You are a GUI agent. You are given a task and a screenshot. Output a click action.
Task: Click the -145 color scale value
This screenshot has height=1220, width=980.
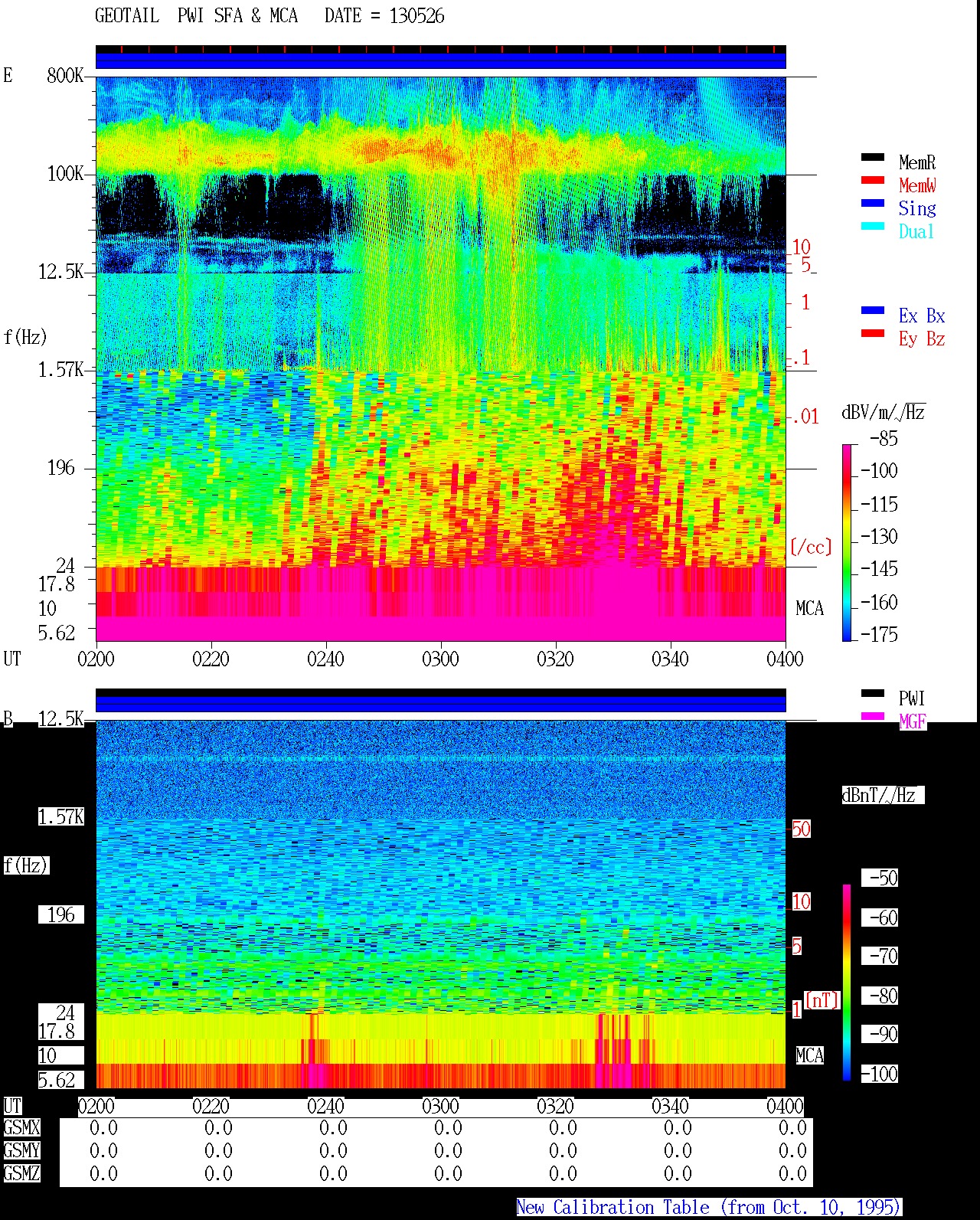pos(880,569)
